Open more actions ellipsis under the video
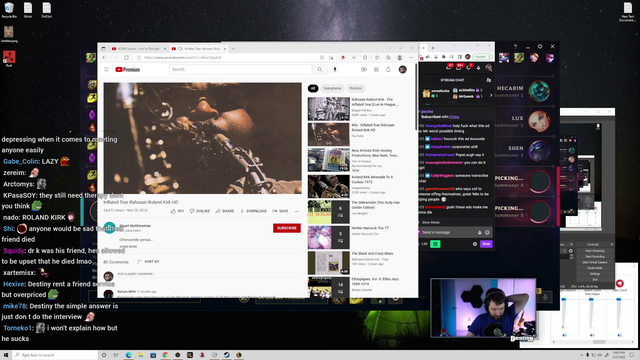 pos(297,211)
